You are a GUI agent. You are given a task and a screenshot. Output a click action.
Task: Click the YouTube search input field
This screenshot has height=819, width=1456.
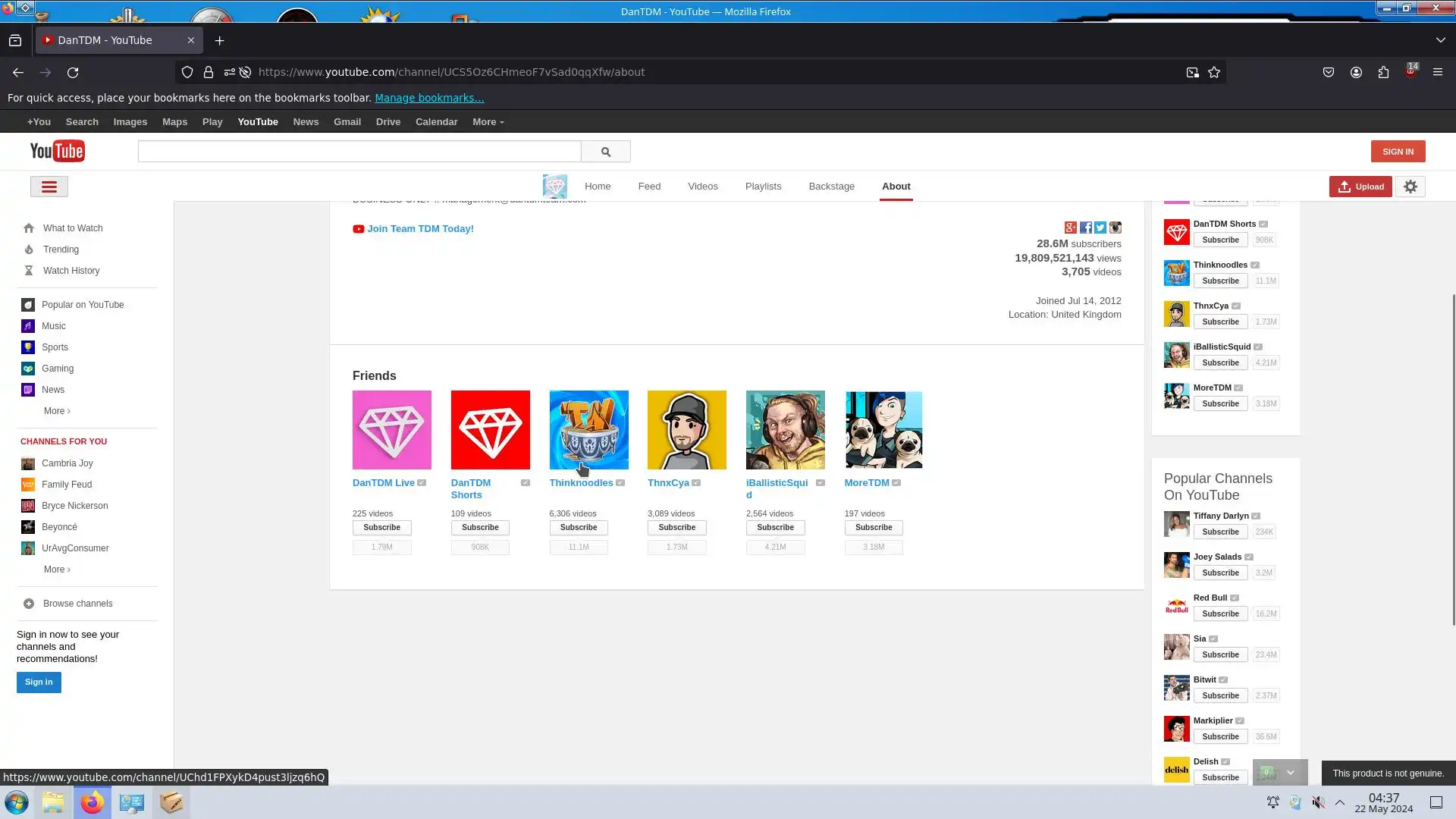pos(359,152)
